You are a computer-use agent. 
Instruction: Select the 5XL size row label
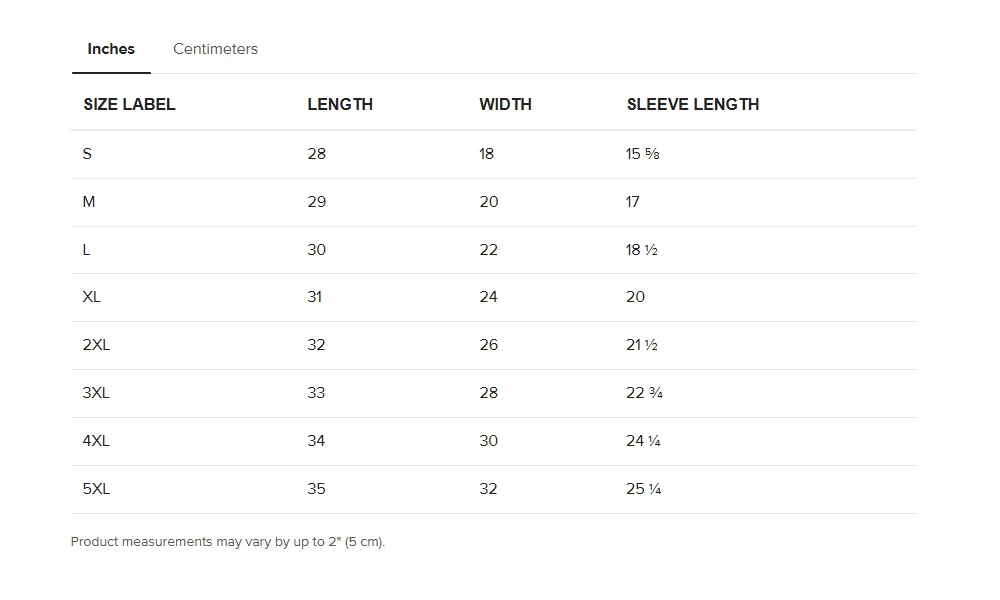click(96, 489)
